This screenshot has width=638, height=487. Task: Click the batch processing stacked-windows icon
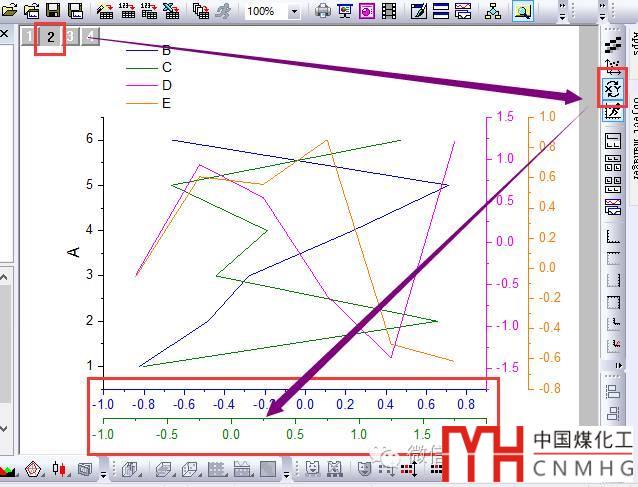pyautogui.click(x=200, y=11)
